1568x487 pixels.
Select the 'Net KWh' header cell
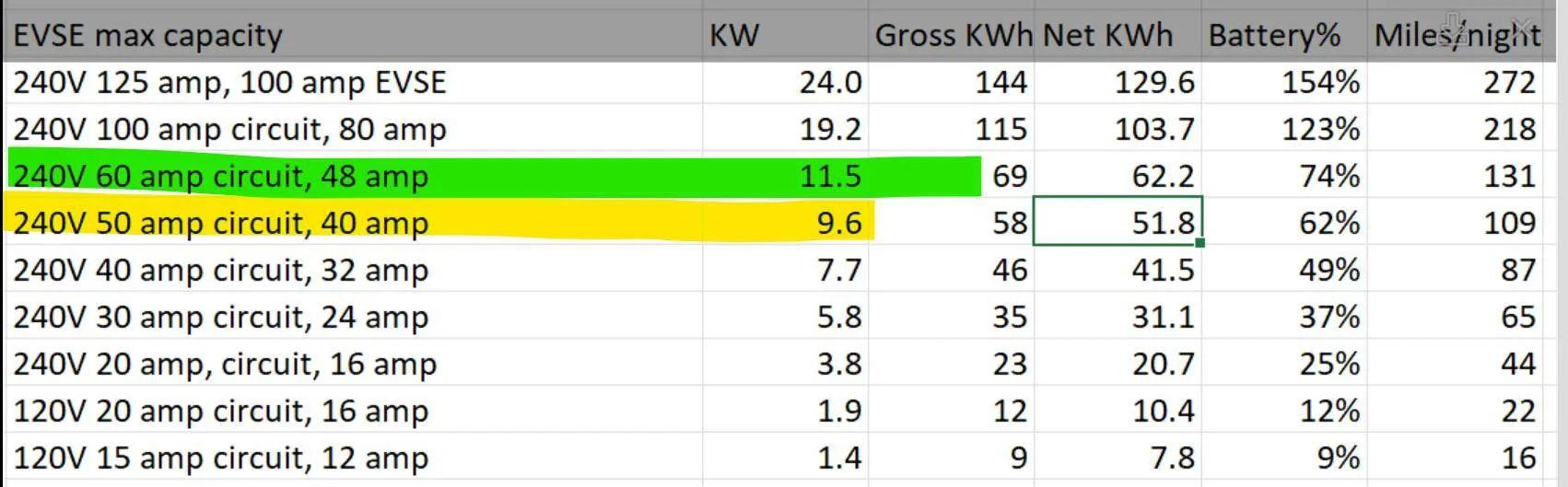click(x=1118, y=36)
